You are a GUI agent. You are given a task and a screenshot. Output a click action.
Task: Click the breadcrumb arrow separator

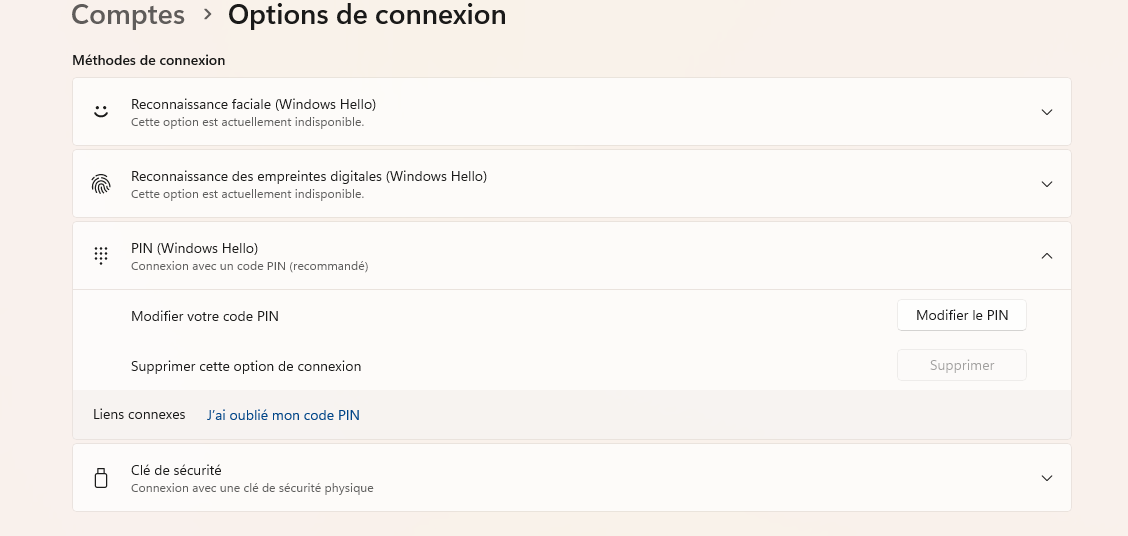[x=207, y=14]
